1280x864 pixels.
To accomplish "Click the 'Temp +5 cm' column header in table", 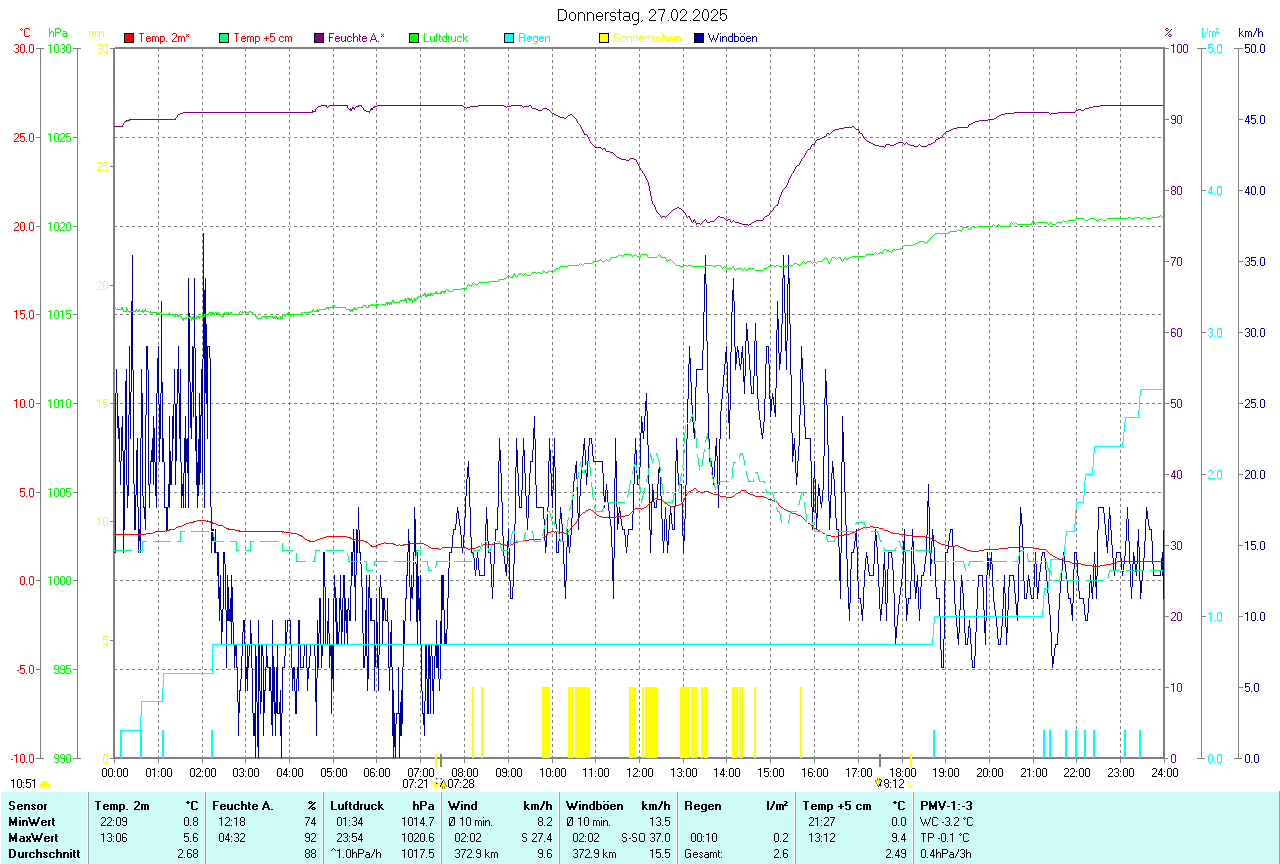I will point(836,805).
